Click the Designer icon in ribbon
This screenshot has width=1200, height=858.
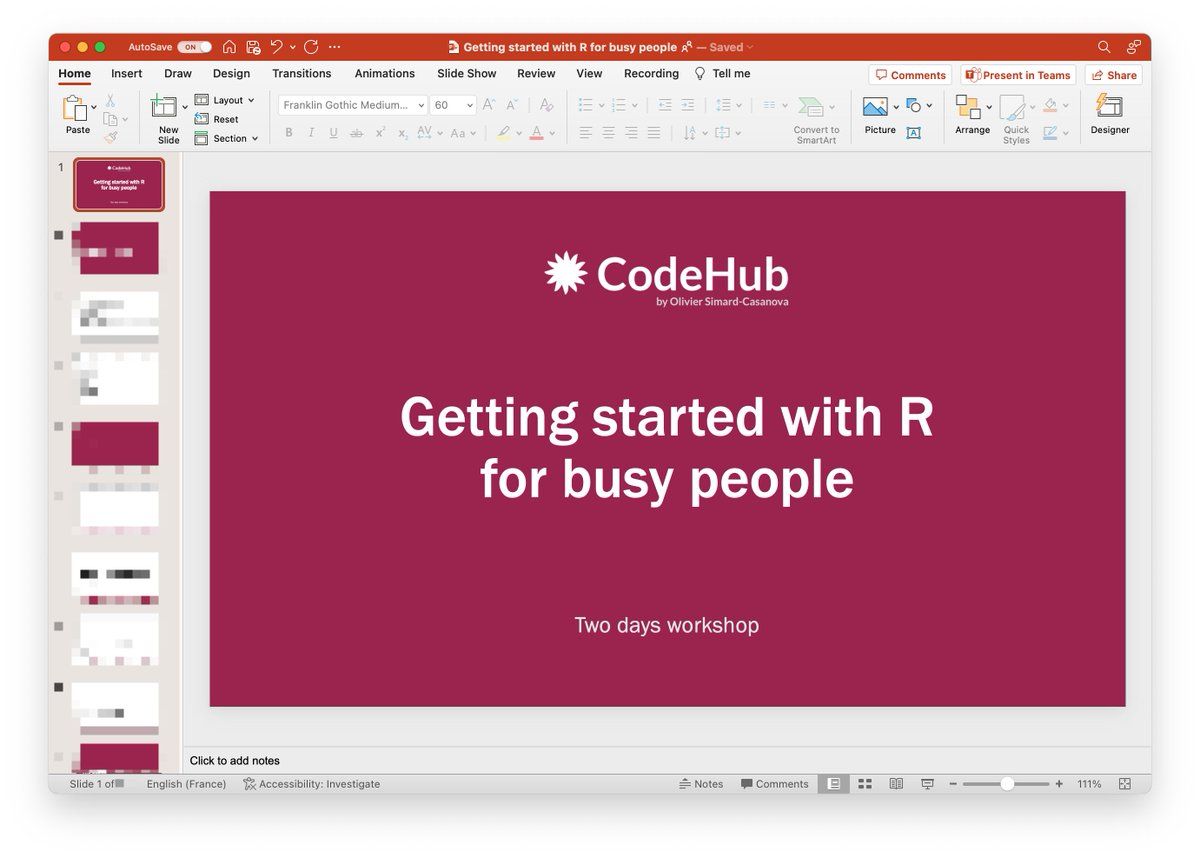[x=1109, y=107]
